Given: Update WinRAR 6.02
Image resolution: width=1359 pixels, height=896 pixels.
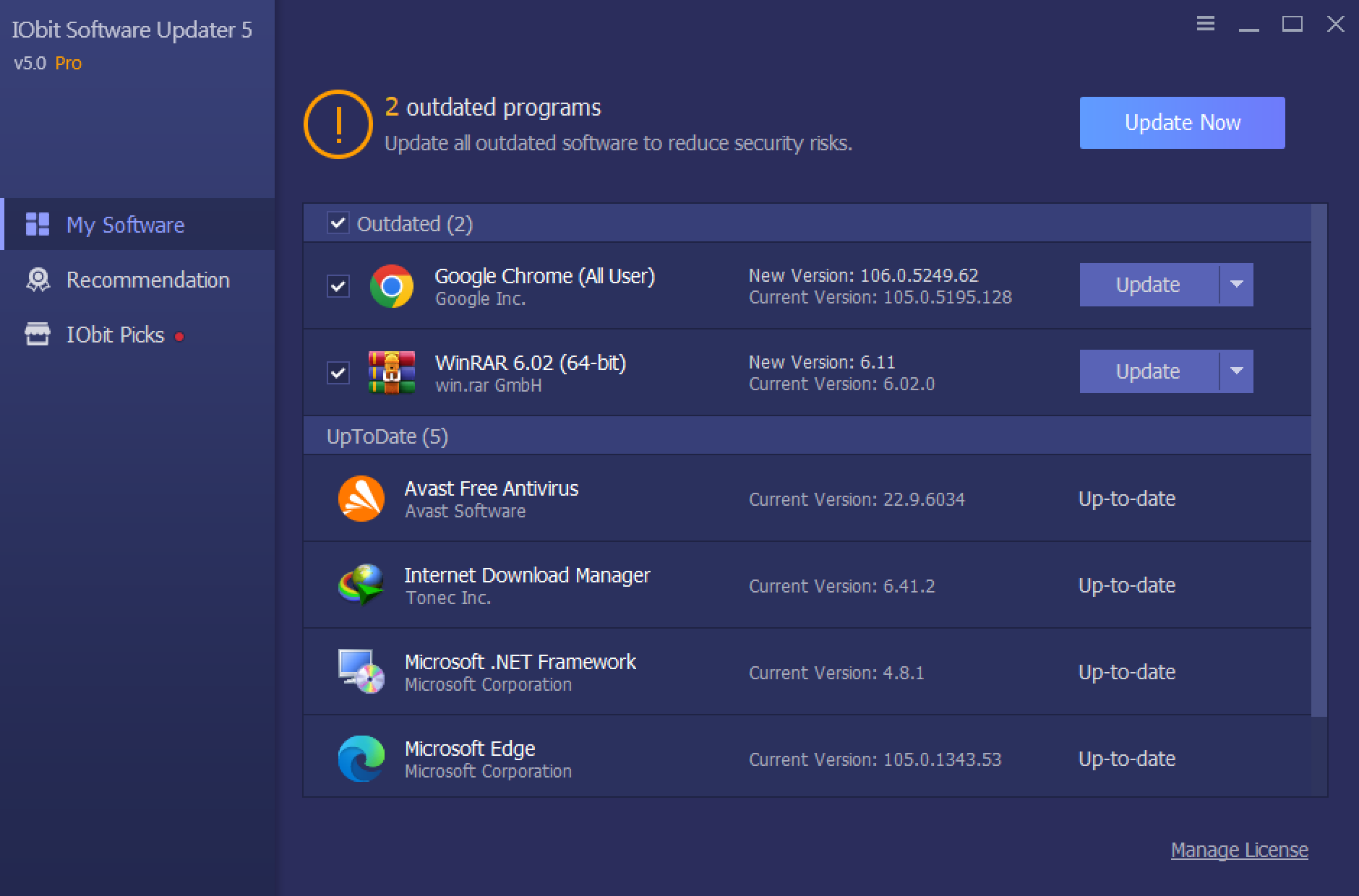Looking at the screenshot, I should click(x=1149, y=371).
